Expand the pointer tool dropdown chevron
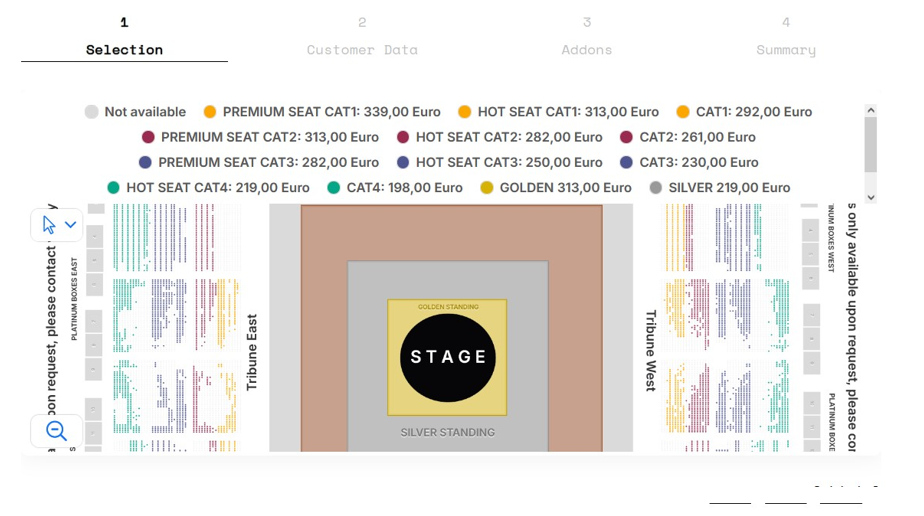The width and height of the screenshot is (924, 516). coord(71,224)
